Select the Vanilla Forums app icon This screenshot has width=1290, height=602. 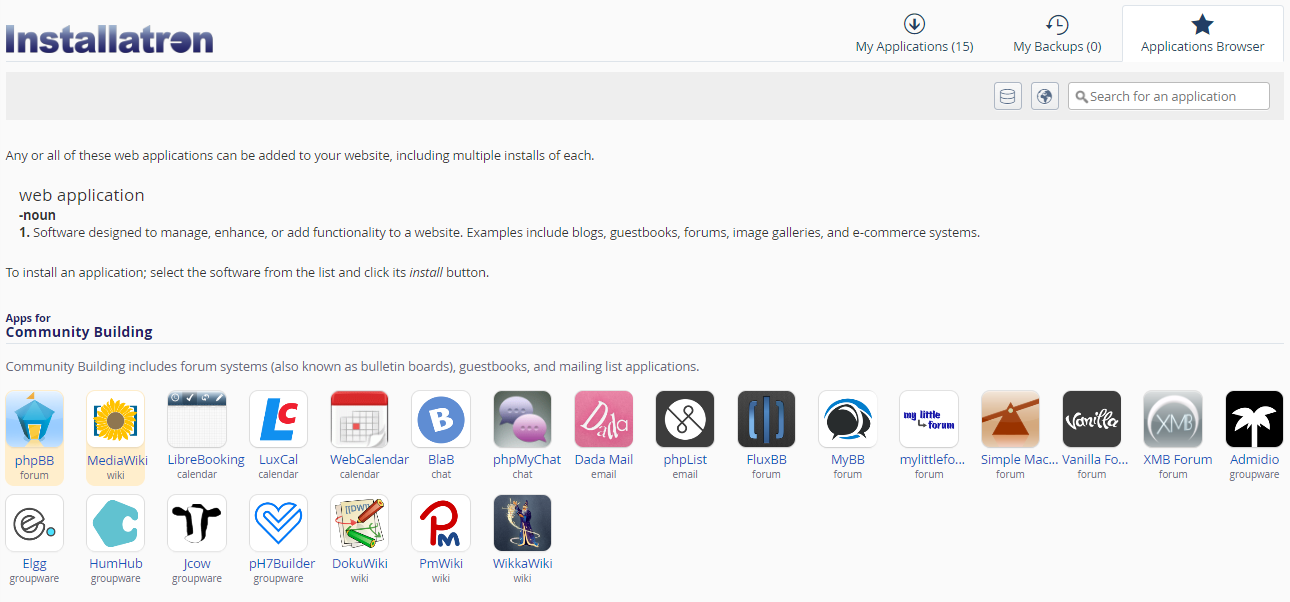coord(1092,419)
